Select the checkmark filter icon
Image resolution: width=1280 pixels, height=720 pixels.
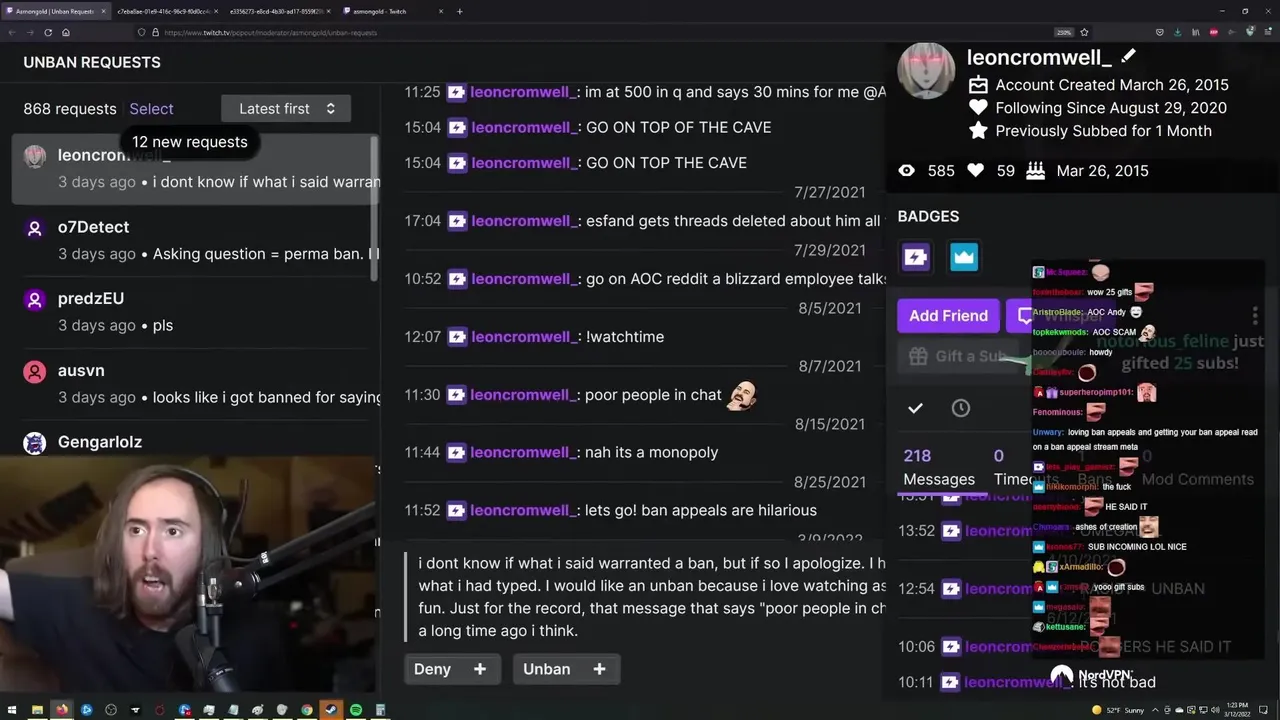[915, 408]
